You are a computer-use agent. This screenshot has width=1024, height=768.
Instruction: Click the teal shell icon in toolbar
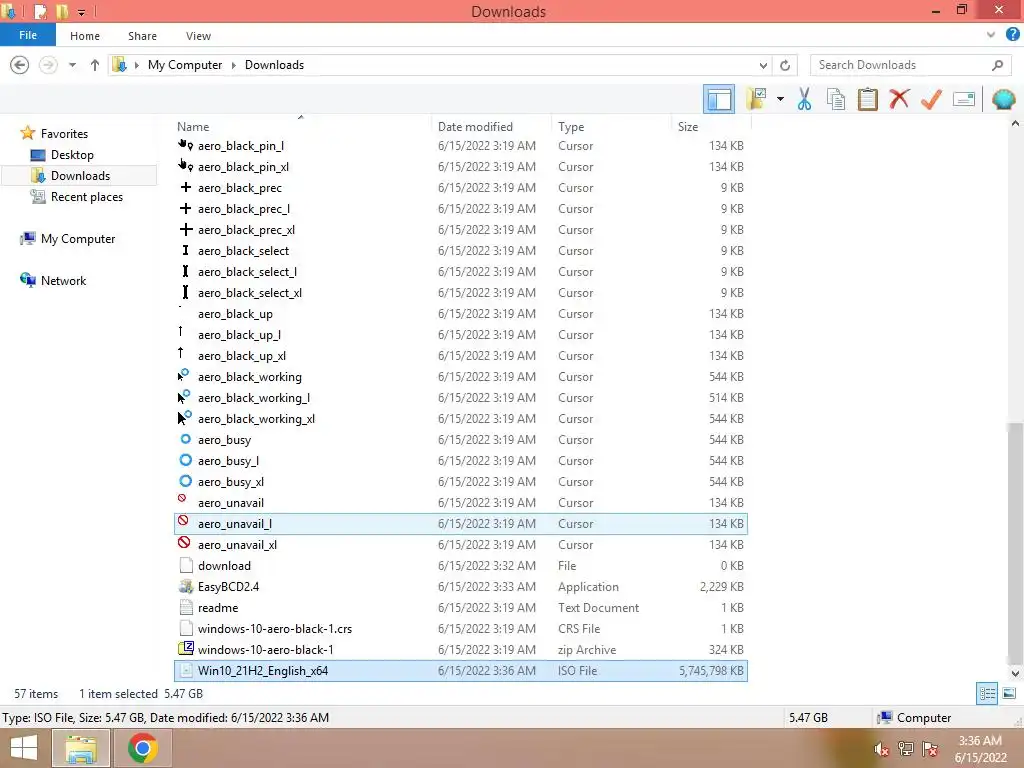1004,99
